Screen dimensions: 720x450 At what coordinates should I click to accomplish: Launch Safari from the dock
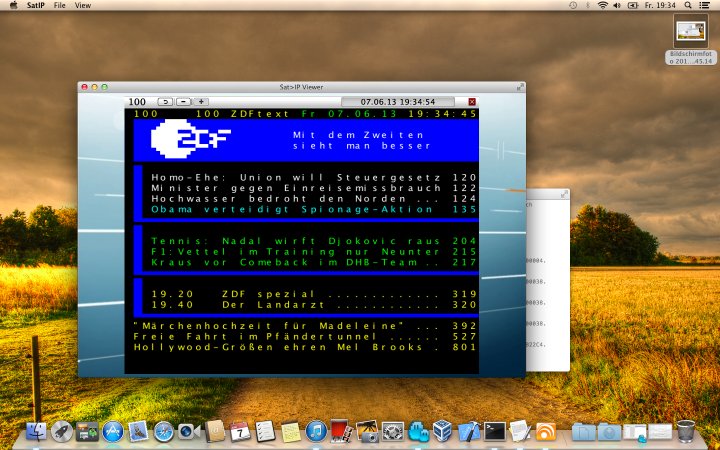(162, 431)
